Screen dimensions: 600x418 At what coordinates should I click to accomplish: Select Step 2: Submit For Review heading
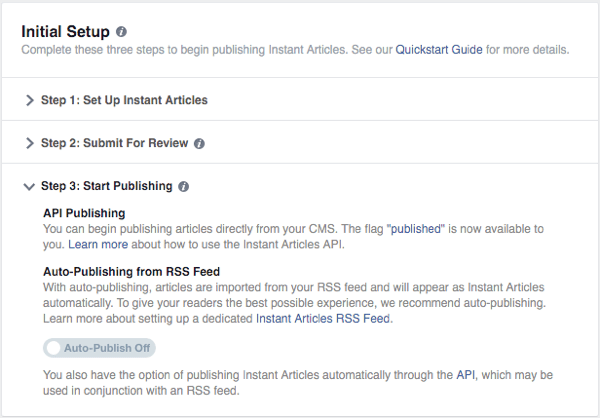114,143
